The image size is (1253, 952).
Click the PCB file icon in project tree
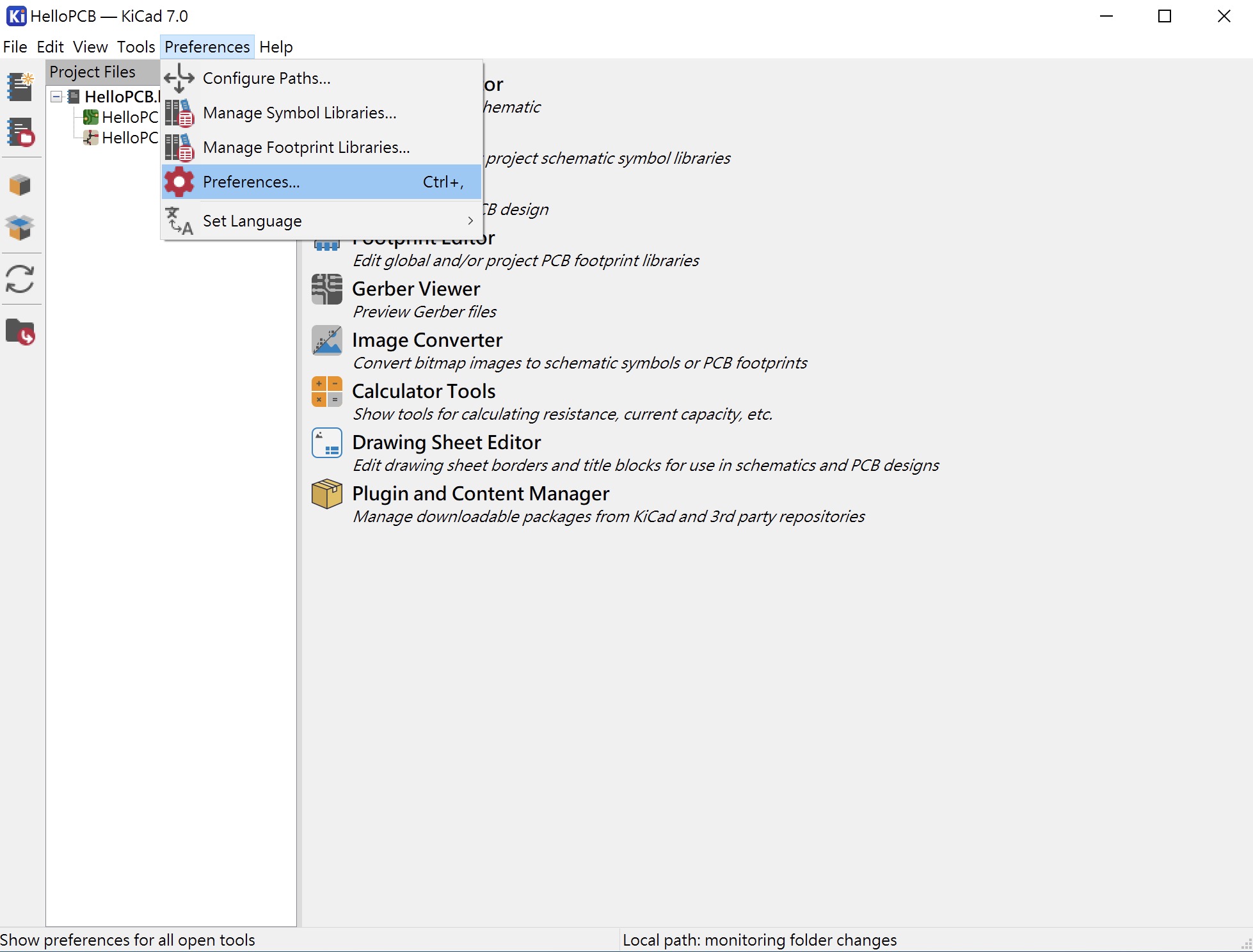pyautogui.click(x=91, y=117)
